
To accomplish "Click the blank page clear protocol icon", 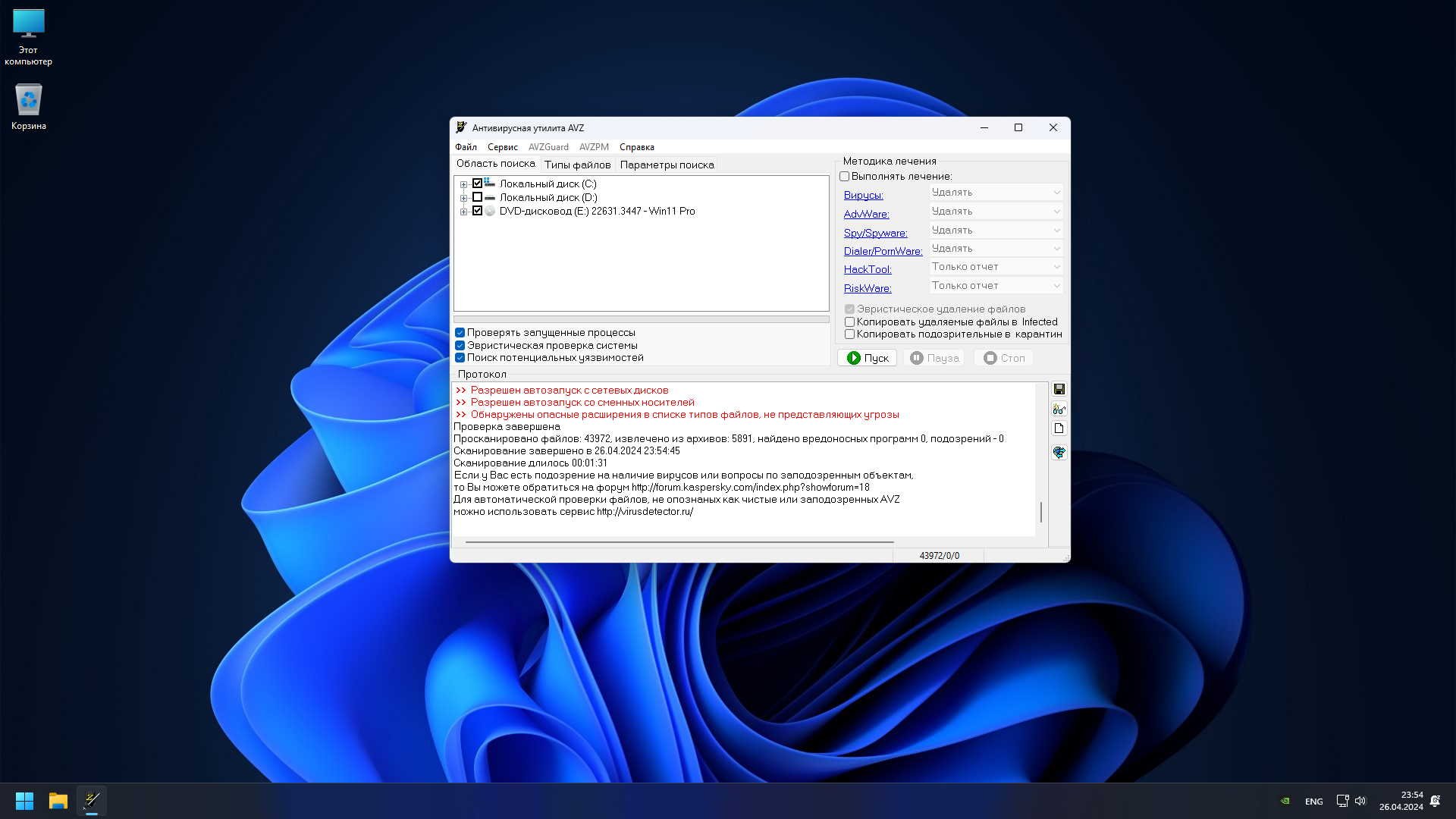I will coord(1059,428).
